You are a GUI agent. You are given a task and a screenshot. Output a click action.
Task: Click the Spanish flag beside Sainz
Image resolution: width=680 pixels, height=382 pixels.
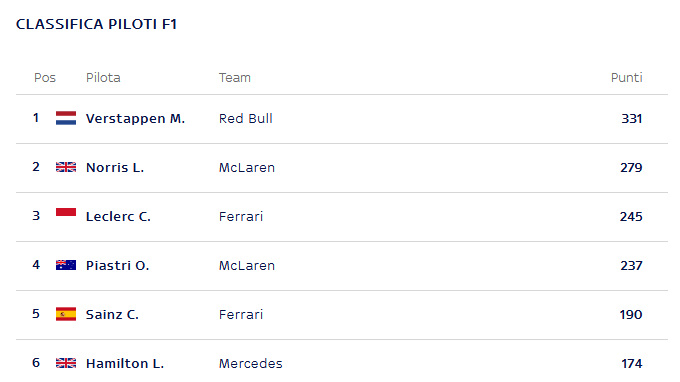click(66, 314)
